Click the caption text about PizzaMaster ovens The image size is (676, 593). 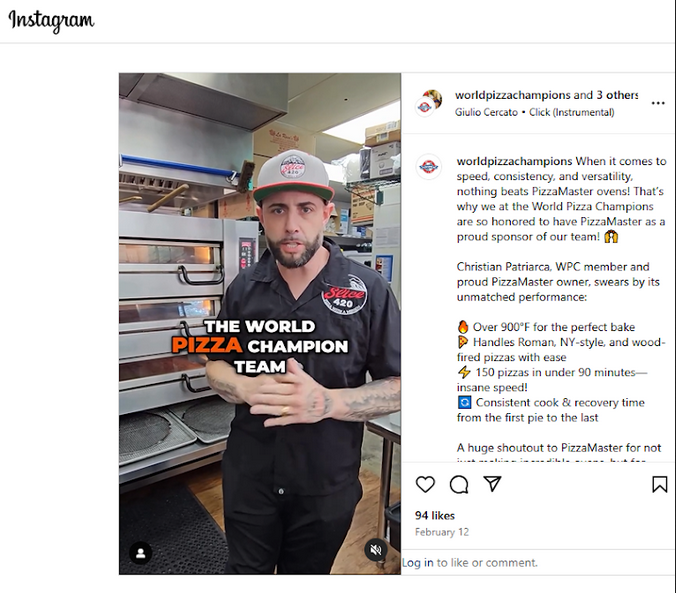tap(561, 199)
